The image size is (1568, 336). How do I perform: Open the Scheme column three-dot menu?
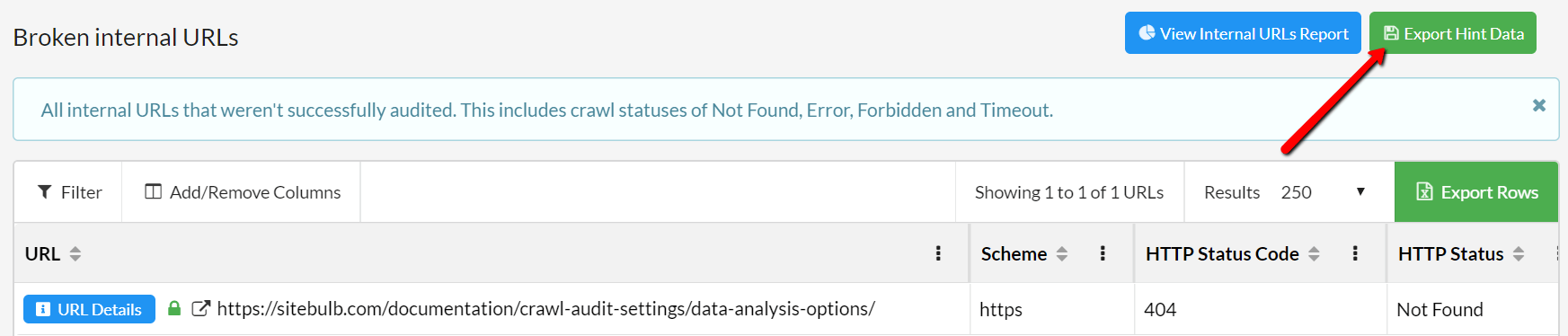(x=1103, y=253)
